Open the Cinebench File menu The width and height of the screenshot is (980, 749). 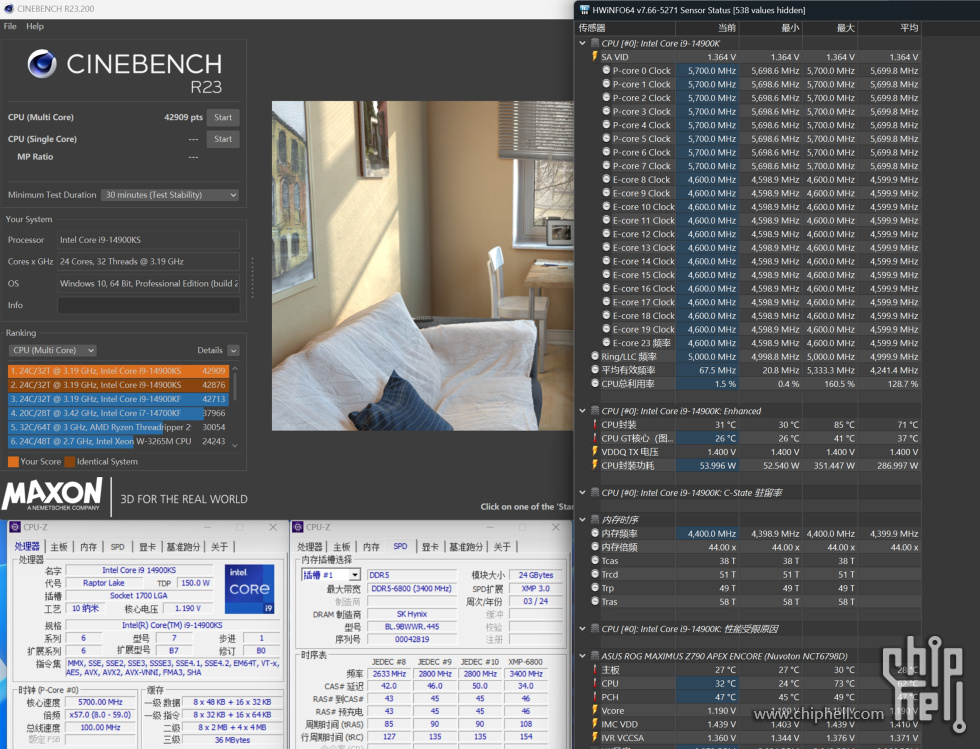(x=10, y=26)
